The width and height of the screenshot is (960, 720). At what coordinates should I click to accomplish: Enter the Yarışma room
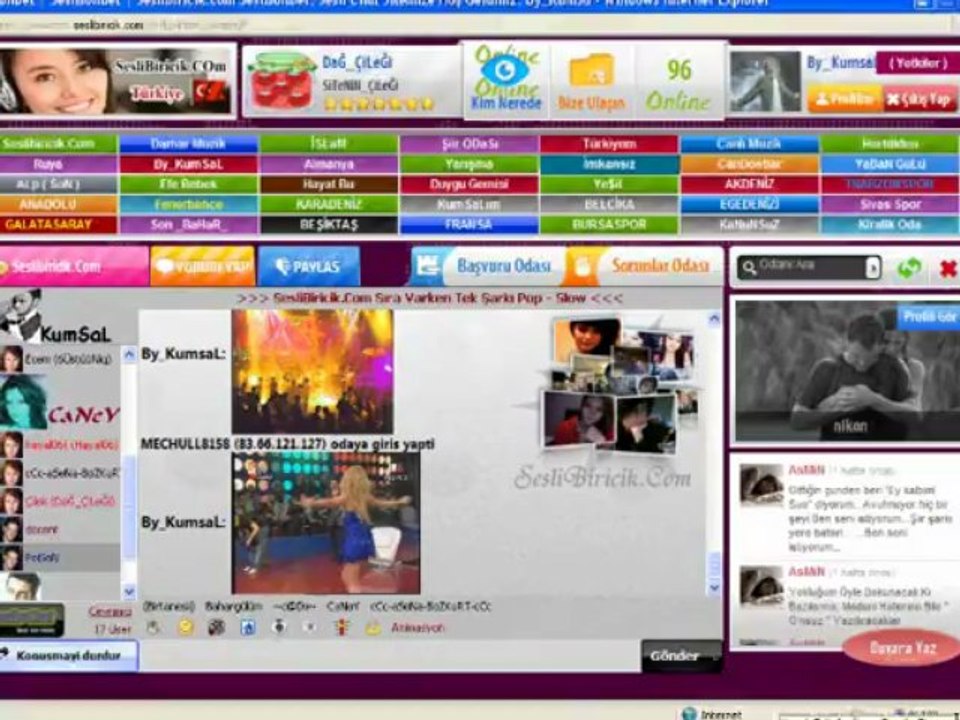click(469, 164)
